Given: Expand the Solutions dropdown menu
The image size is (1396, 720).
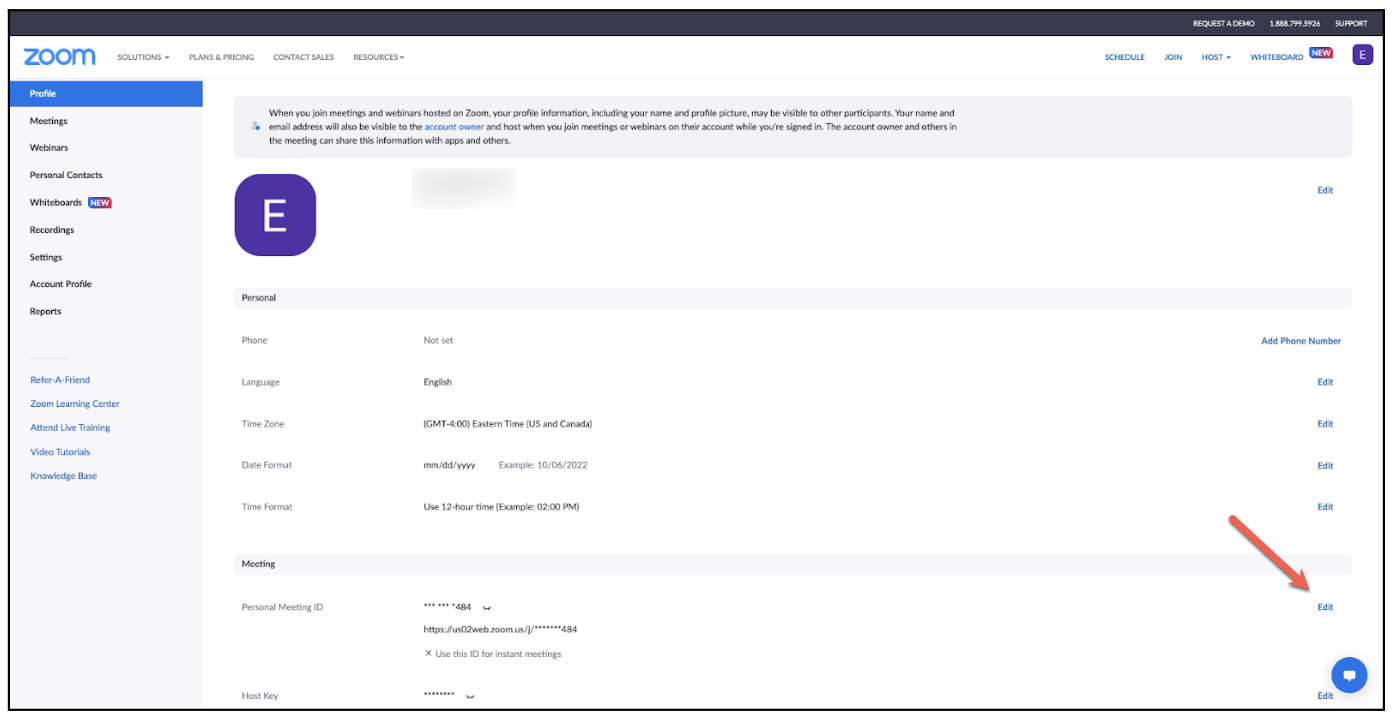Looking at the screenshot, I should [x=143, y=58].
